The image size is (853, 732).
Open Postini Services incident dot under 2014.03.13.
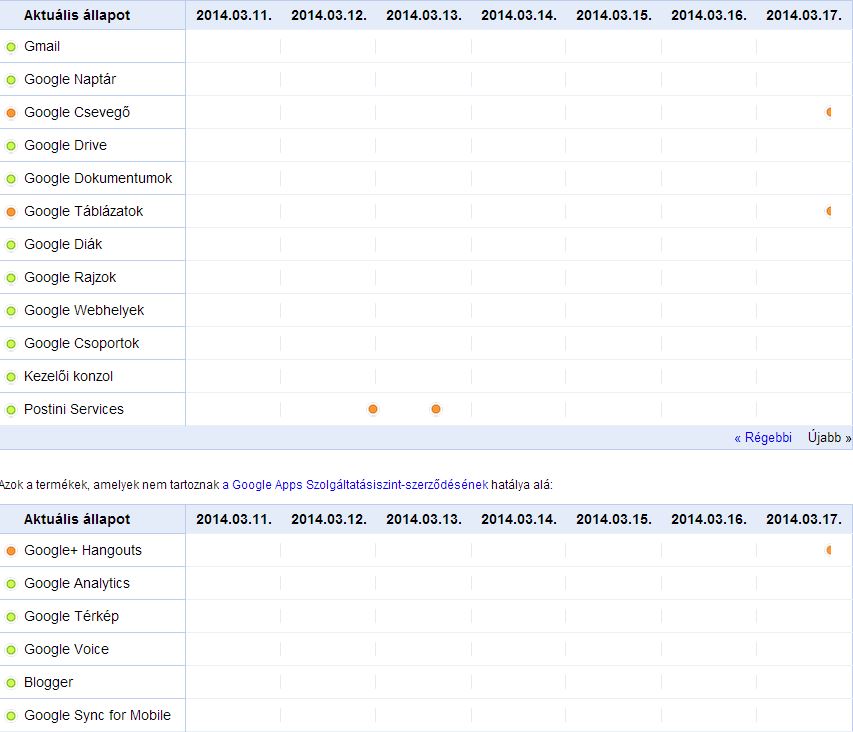click(x=436, y=409)
